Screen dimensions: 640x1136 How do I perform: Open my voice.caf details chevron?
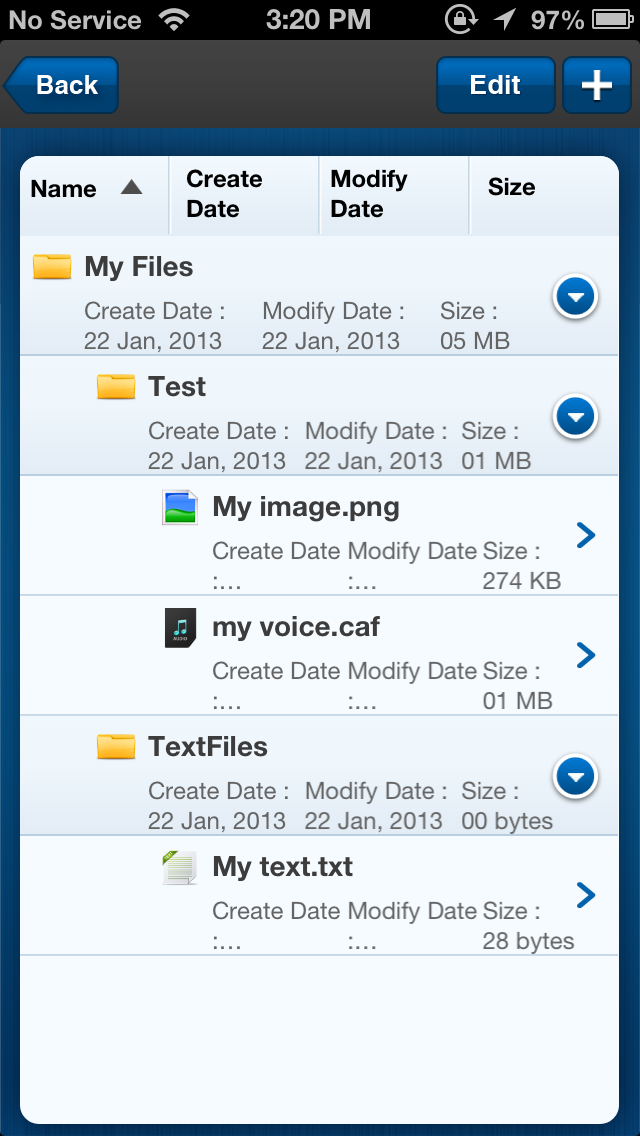click(x=586, y=656)
